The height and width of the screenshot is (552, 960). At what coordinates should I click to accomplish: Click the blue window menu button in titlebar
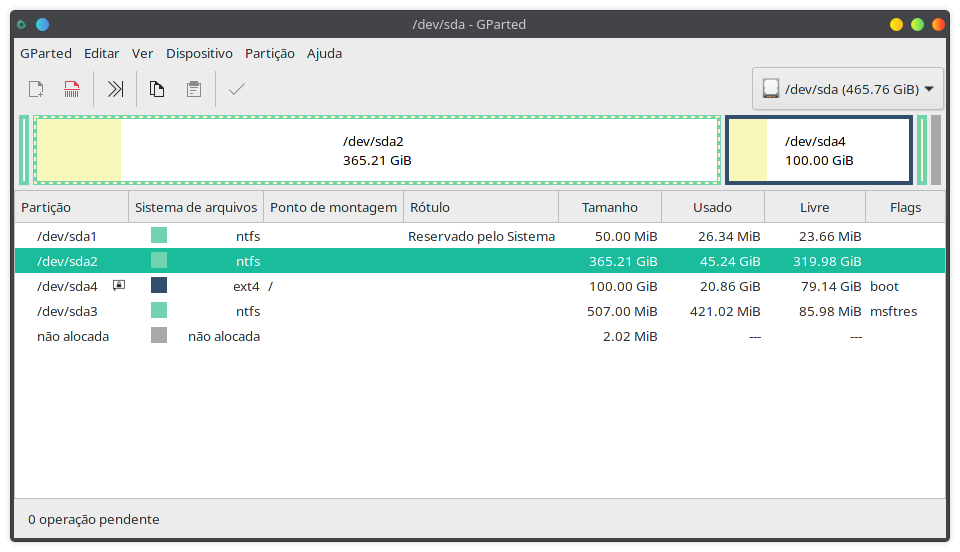tap(42, 24)
